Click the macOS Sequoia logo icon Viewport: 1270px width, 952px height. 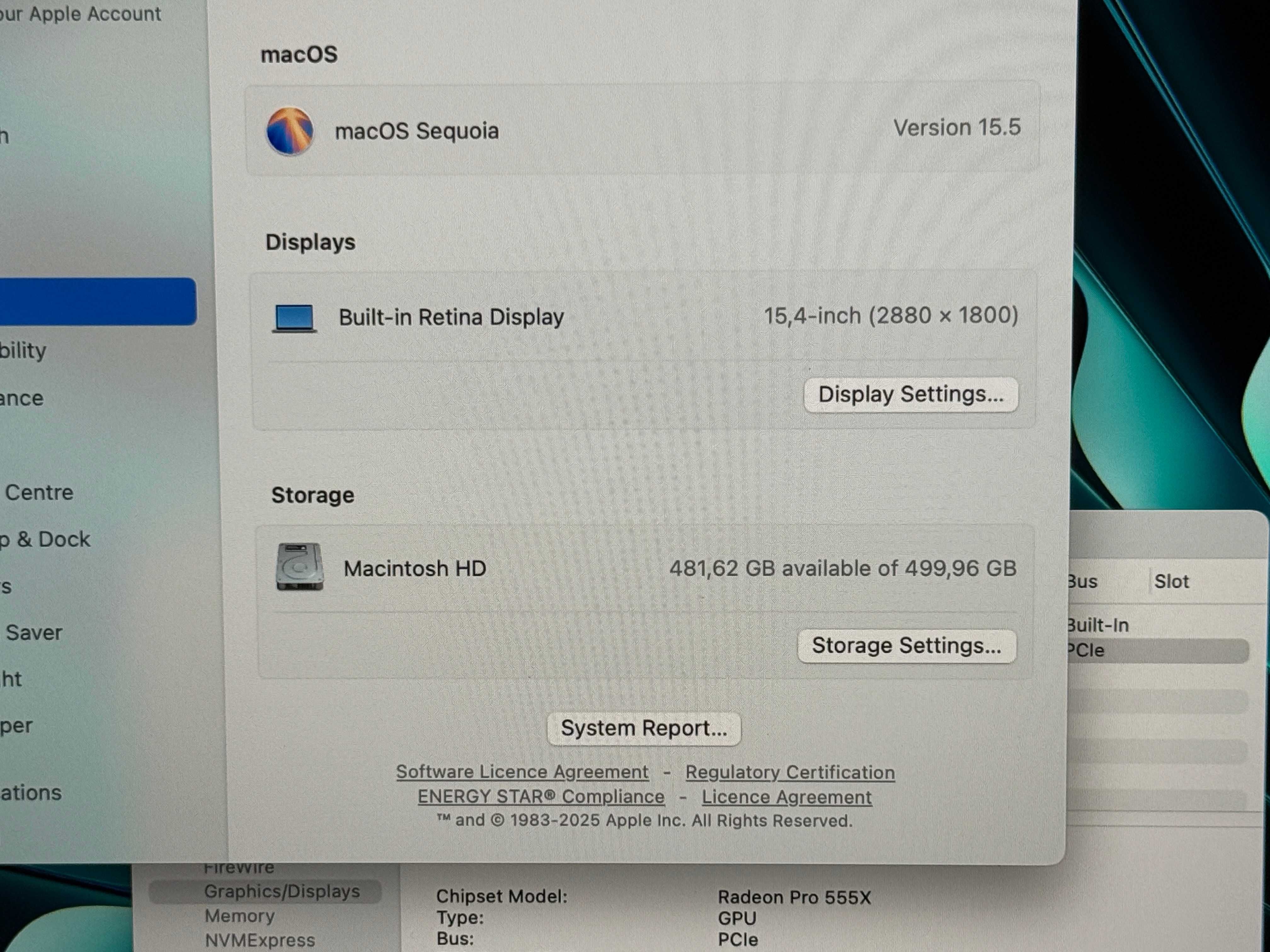pos(290,131)
